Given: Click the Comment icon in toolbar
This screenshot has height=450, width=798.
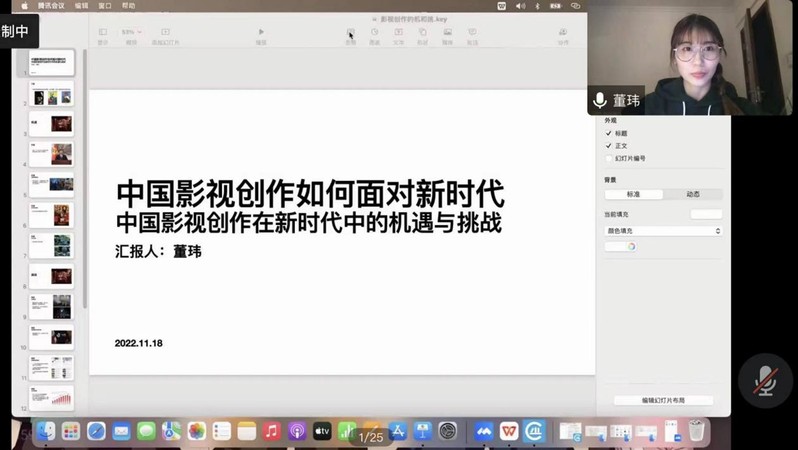Looking at the screenshot, I should coord(472,33).
